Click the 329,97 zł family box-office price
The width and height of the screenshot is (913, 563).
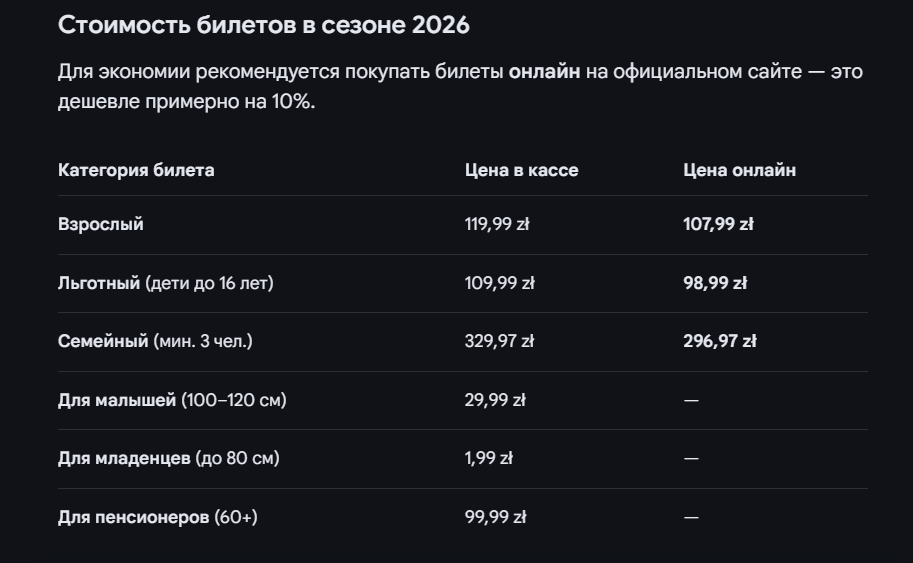[x=500, y=341]
